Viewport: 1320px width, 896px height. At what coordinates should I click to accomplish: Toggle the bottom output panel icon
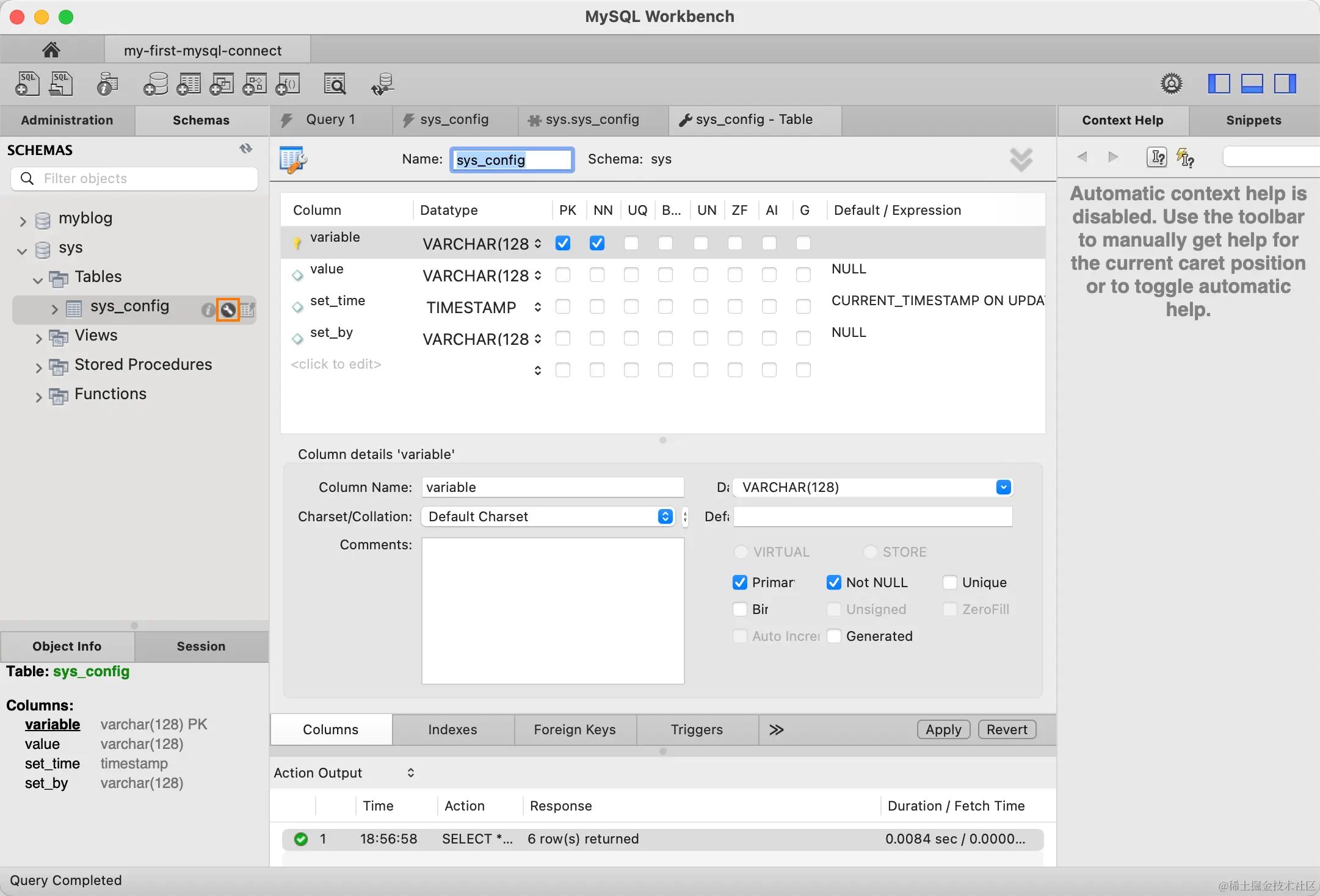pos(1252,84)
